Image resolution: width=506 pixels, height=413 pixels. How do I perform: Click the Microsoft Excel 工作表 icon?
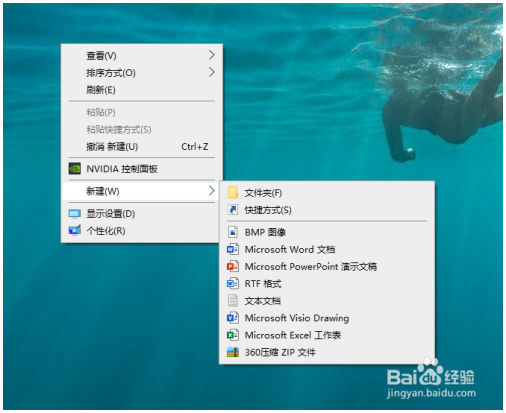click(x=233, y=335)
